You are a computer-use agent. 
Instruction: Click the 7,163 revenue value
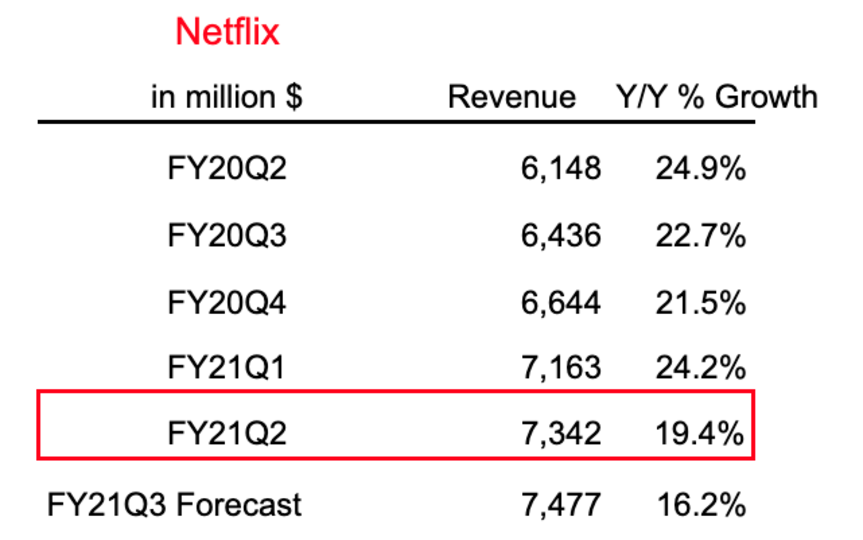[561, 368]
